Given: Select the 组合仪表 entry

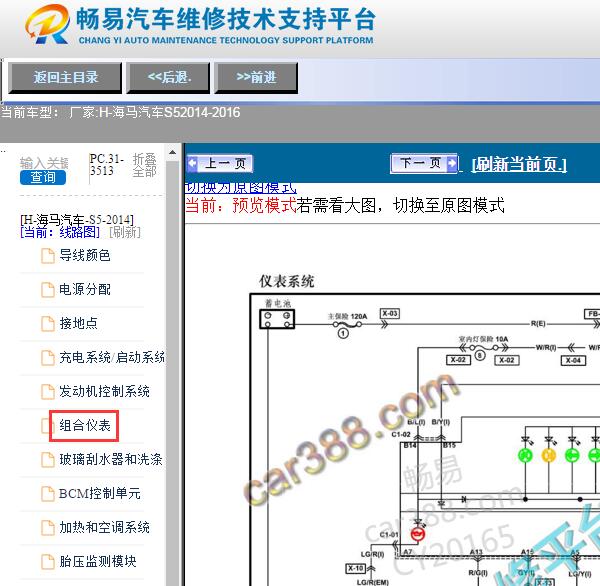Looking at the screenshot, I should (84, 426).
